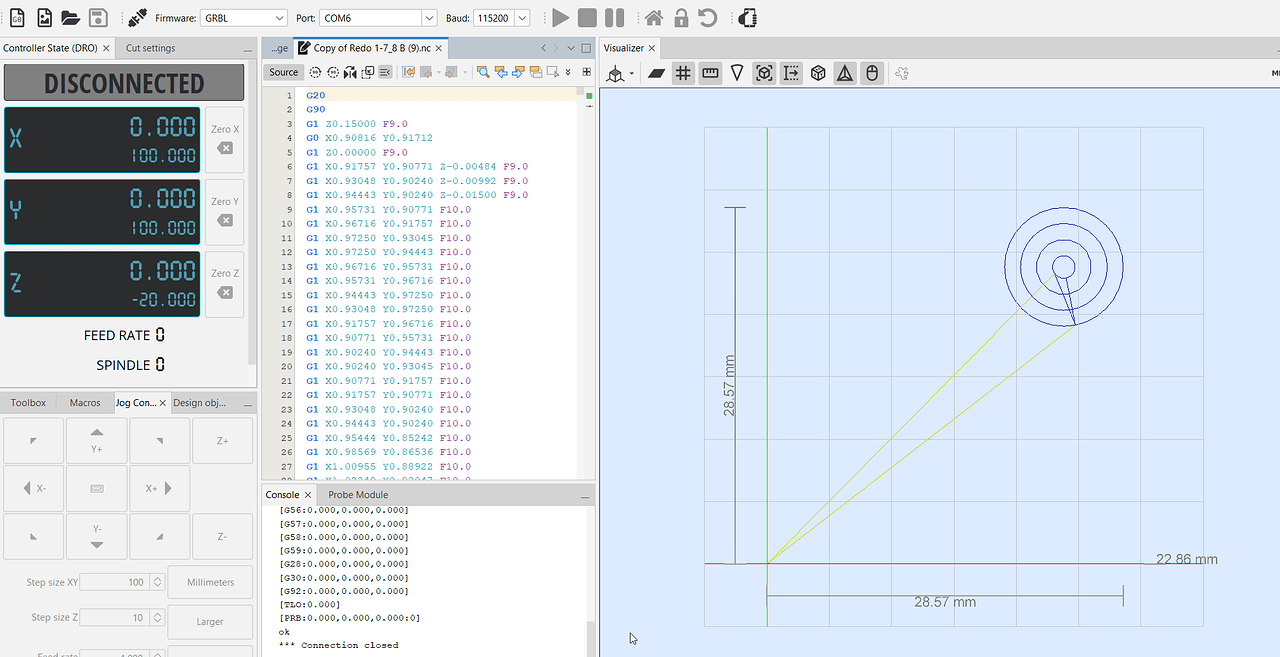Screen dimensions: 1280x657
Task: Click the Millimeters unit button
Action: (x=210, y=582)
